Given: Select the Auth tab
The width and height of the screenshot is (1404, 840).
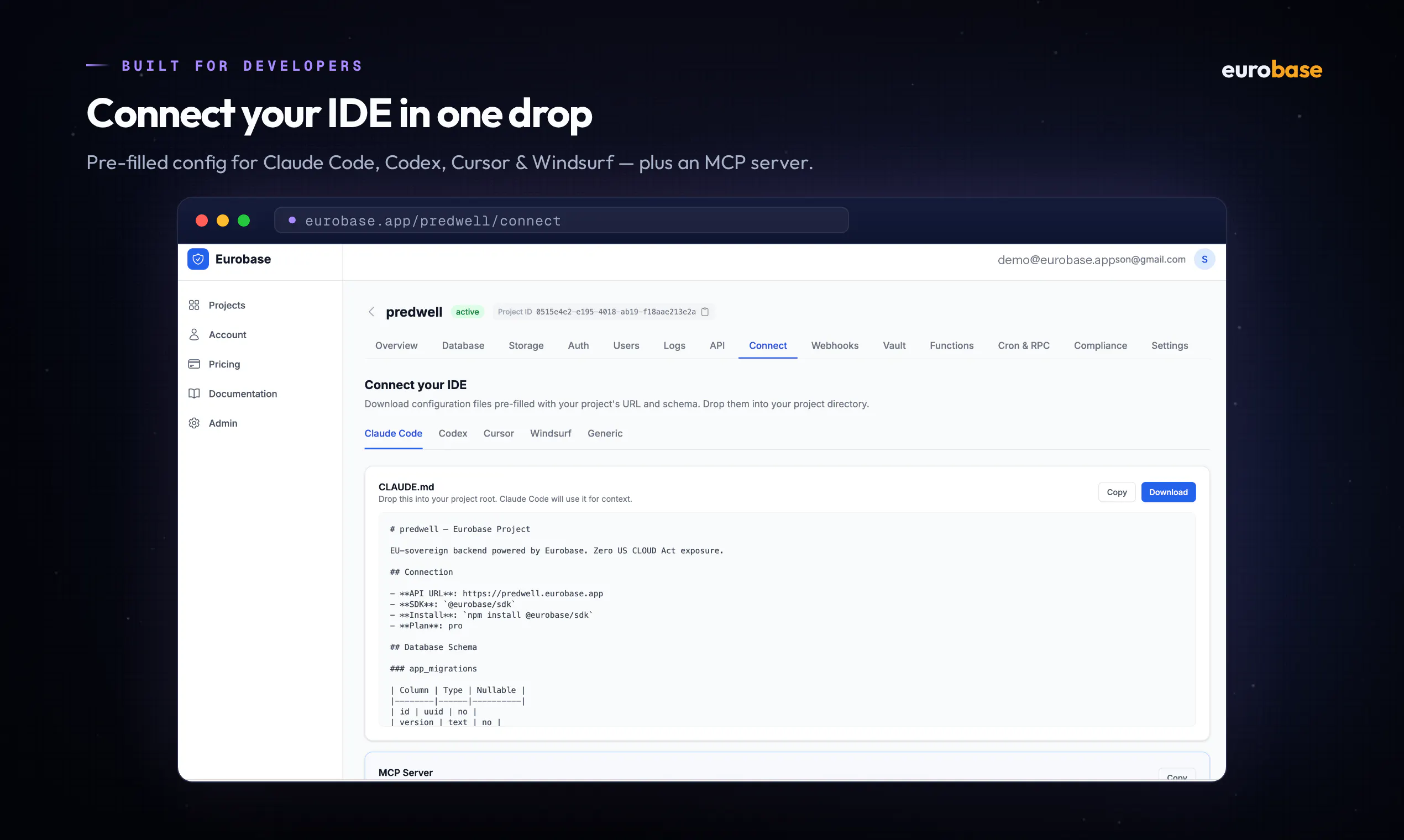Looking at the screenshot, I should click(578, 345).
